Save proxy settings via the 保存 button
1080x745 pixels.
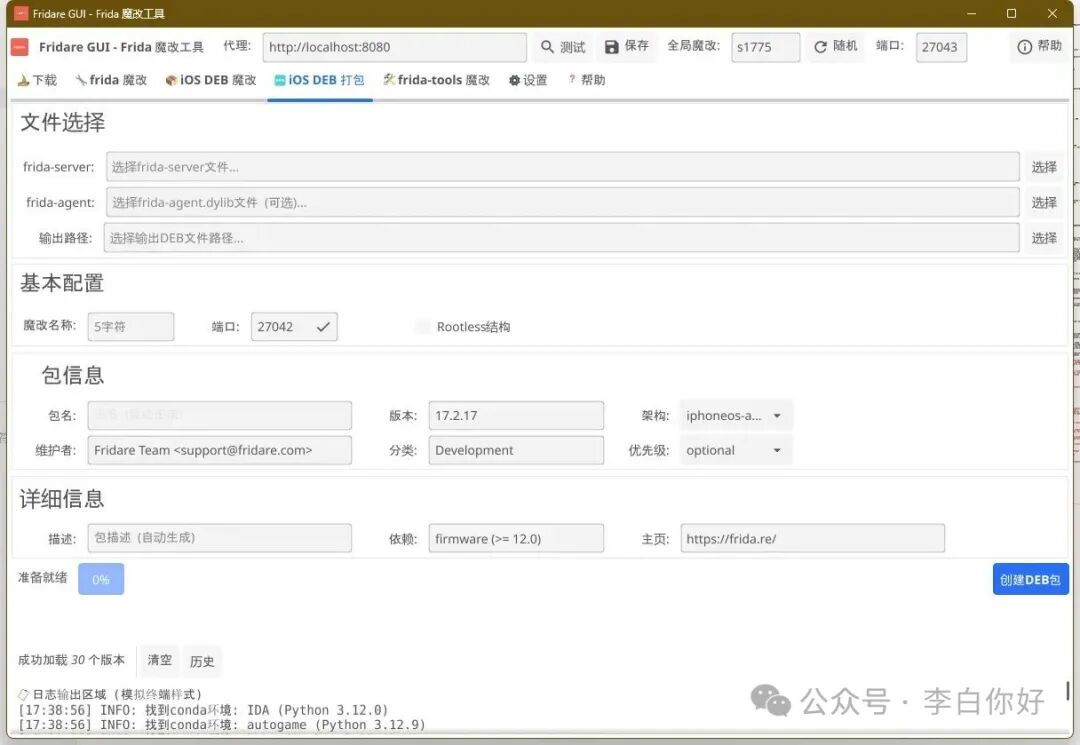[627, 46]
